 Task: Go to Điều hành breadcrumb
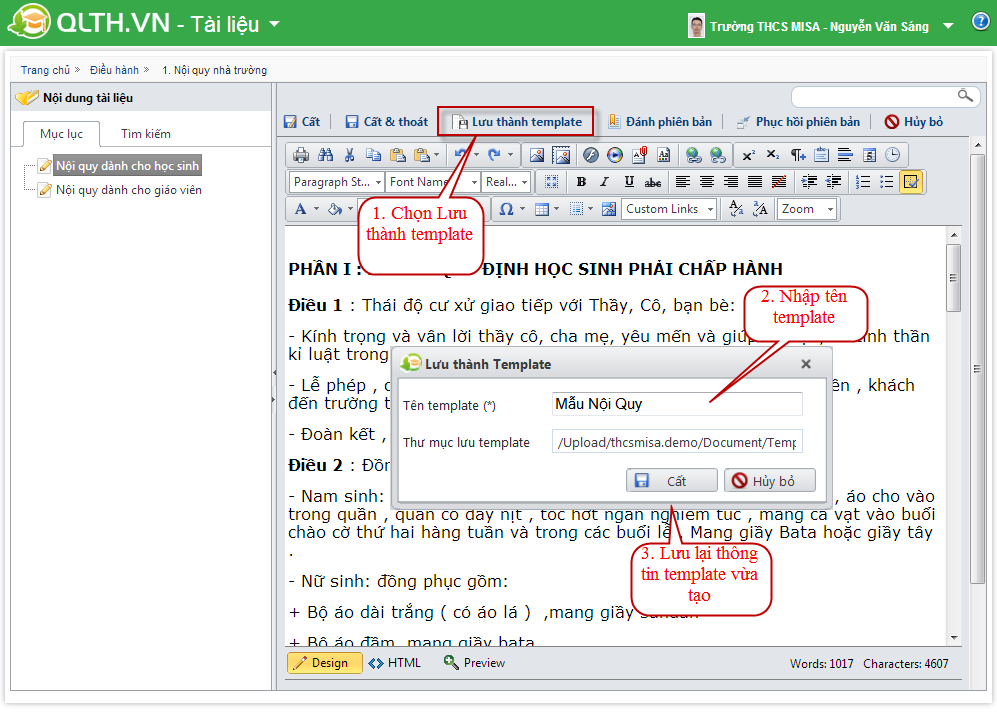(114, 70)
